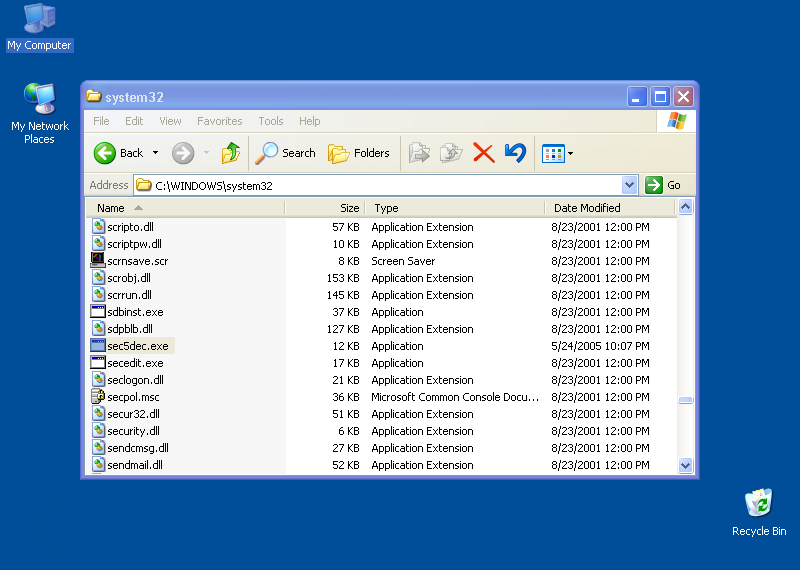800x570 pixels.
Task: Click the scrollbar down arrow
Action: pos(685,465)
